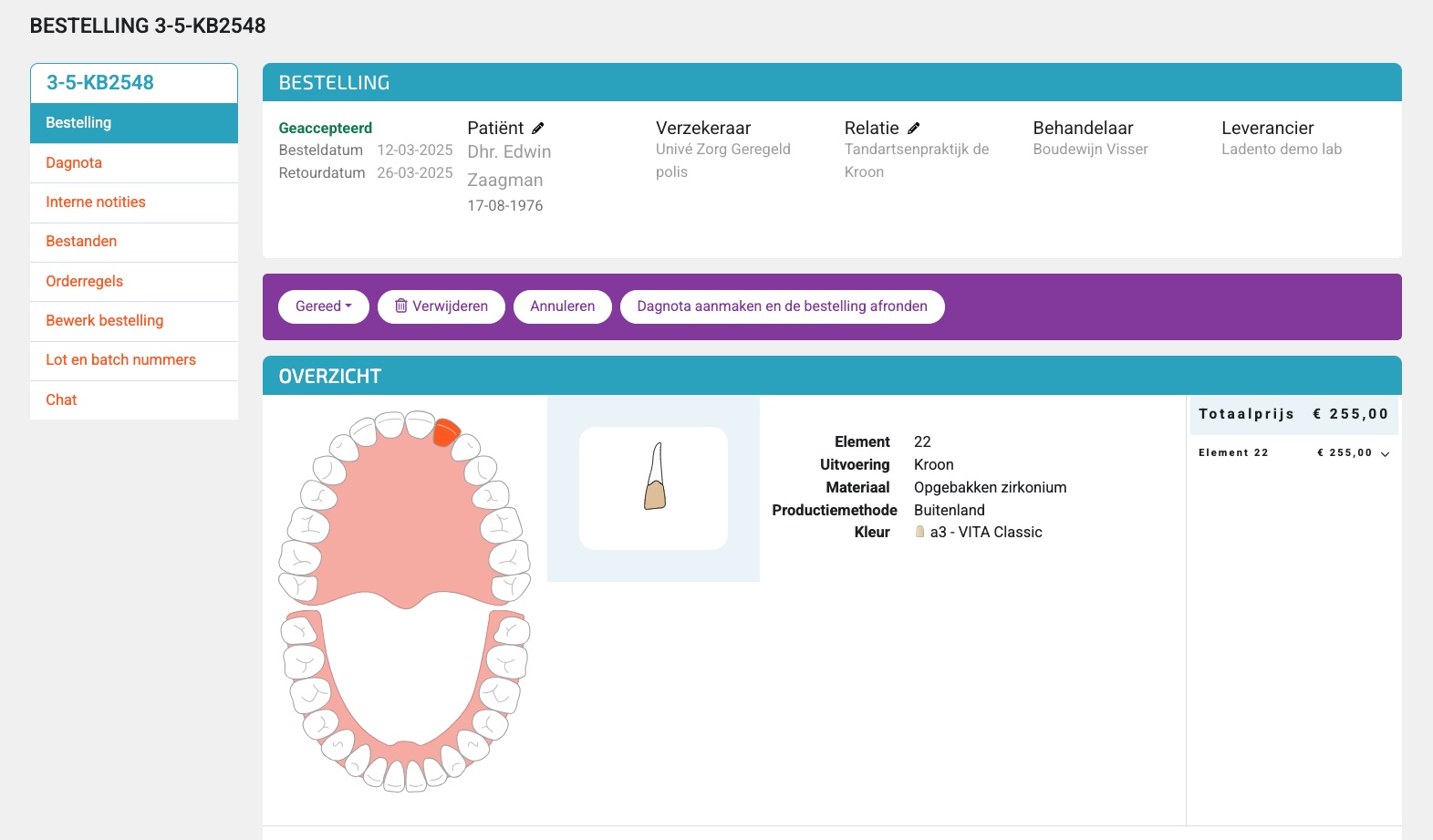Click the edit pencil beside Relatie
This screenshot has width=1433, height=840.
coord(913,129)
